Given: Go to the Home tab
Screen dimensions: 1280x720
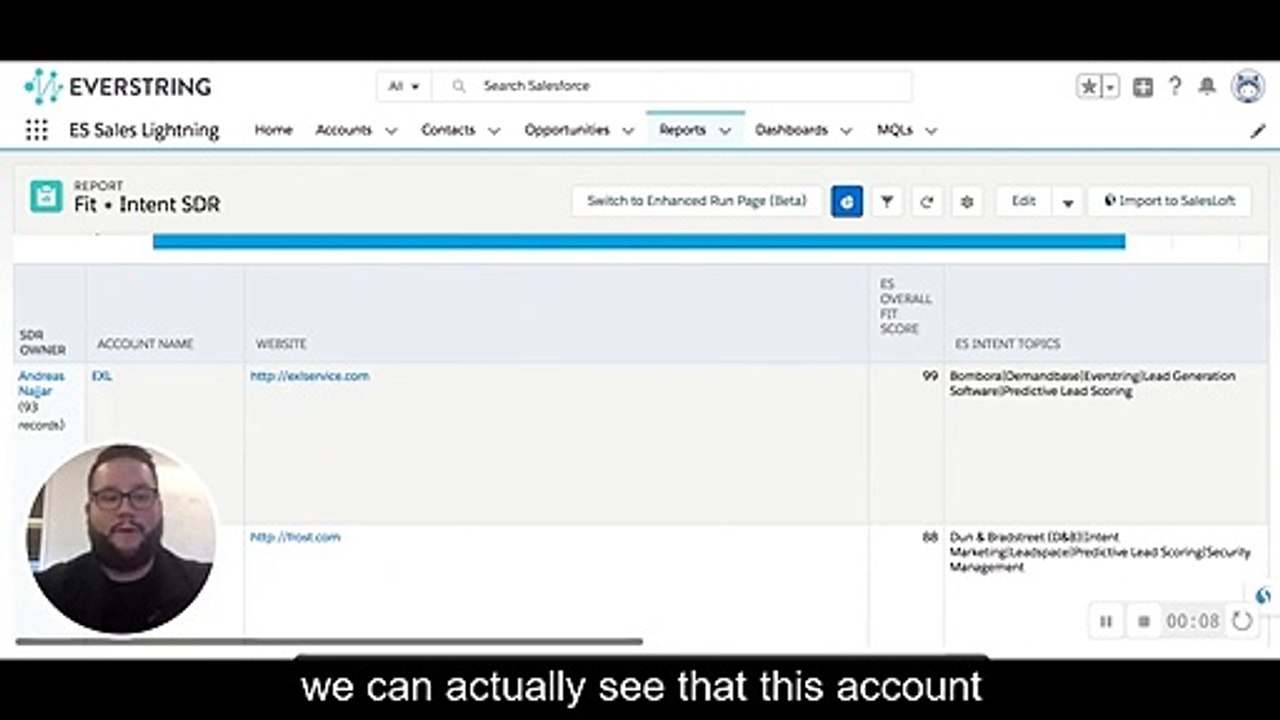Looking at the screenshot, I should (273, 130).
